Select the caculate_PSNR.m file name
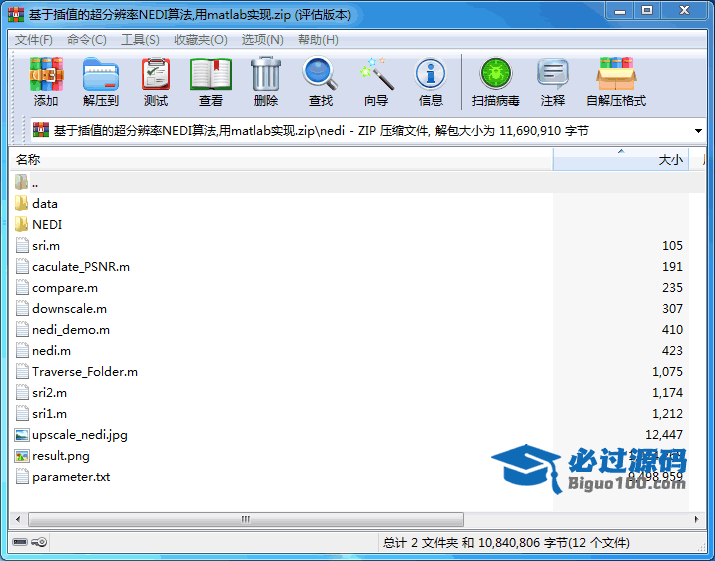 point(81,267)
